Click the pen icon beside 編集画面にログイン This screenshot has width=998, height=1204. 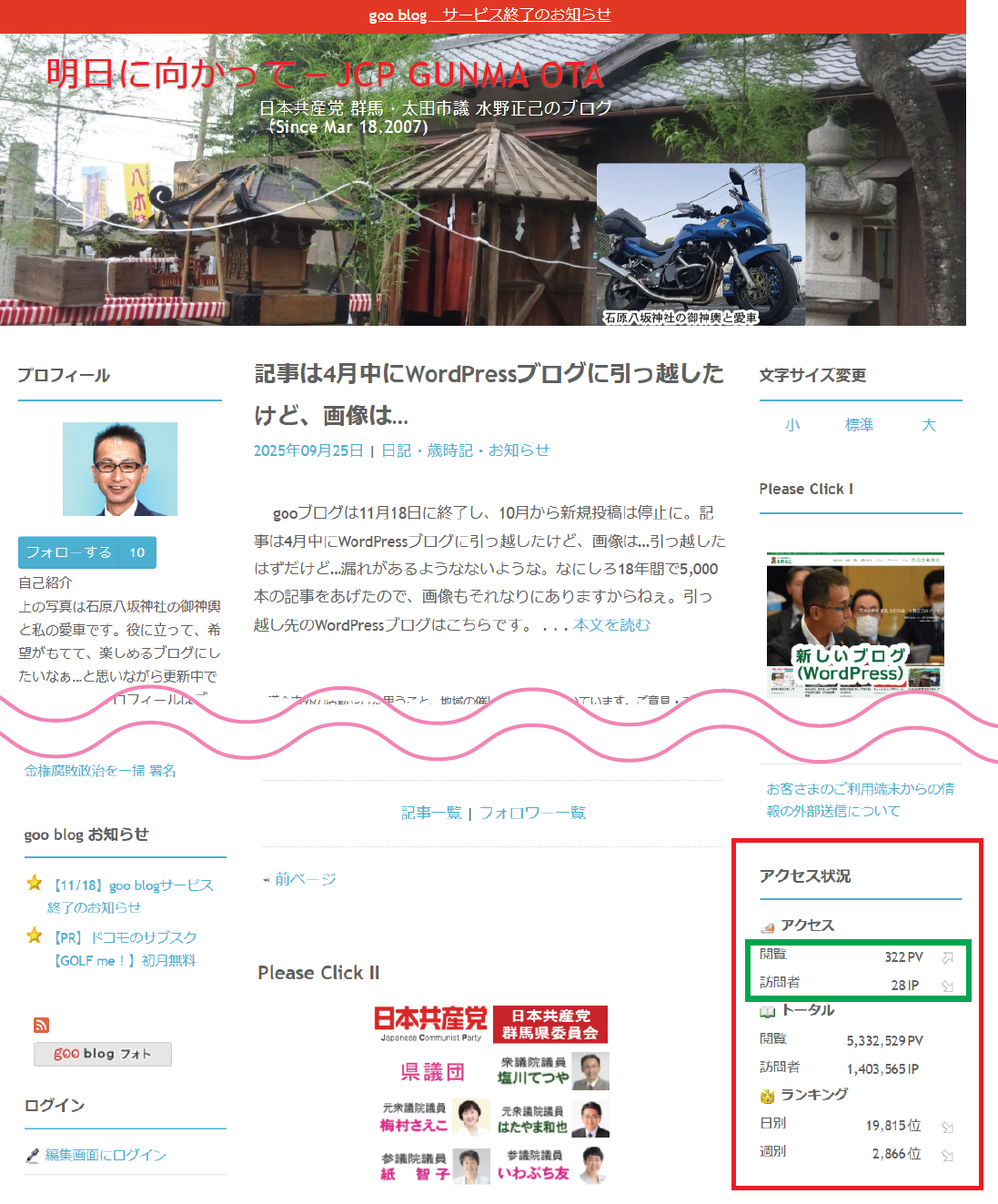(33, 1155)
